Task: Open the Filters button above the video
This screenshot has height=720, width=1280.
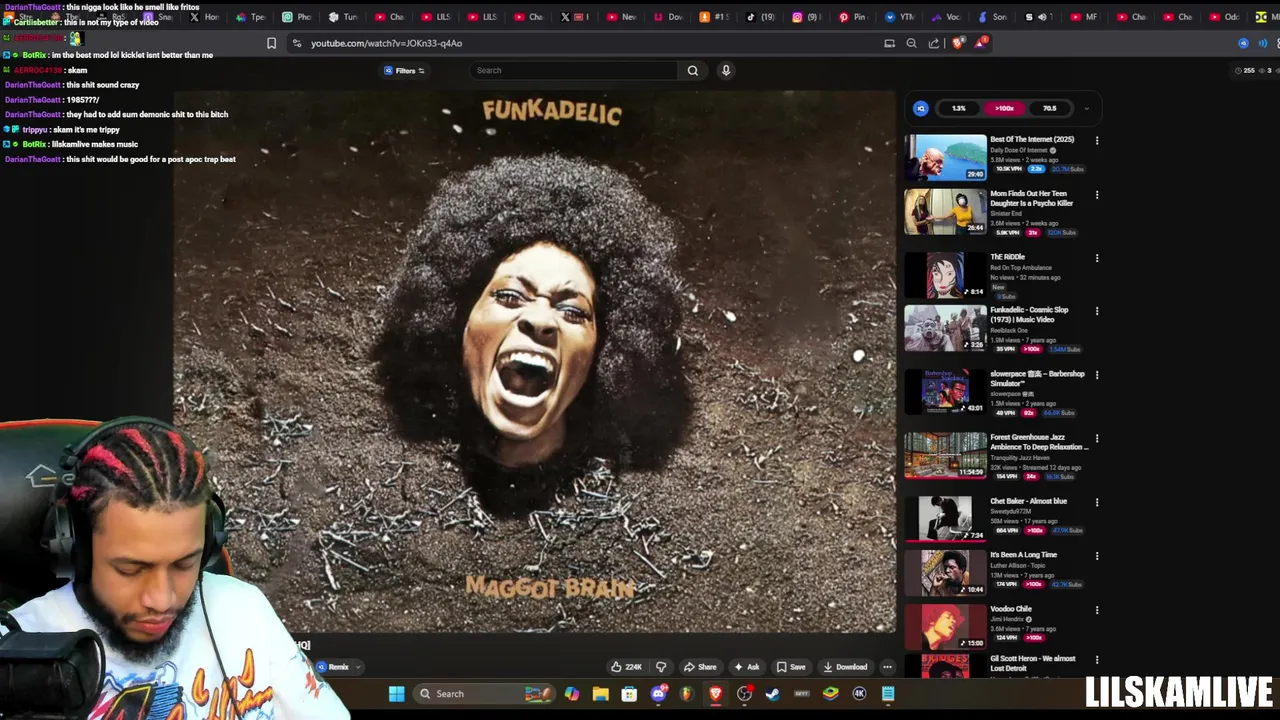Action: point(404,70)
